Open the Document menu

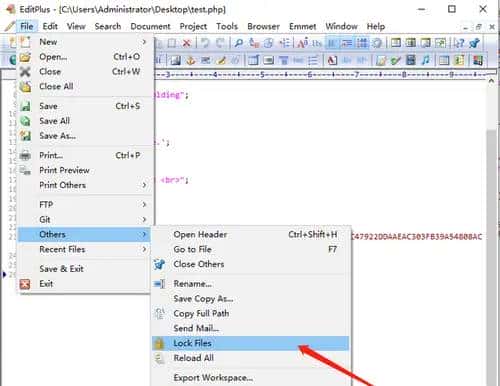(x=150, y=26)
